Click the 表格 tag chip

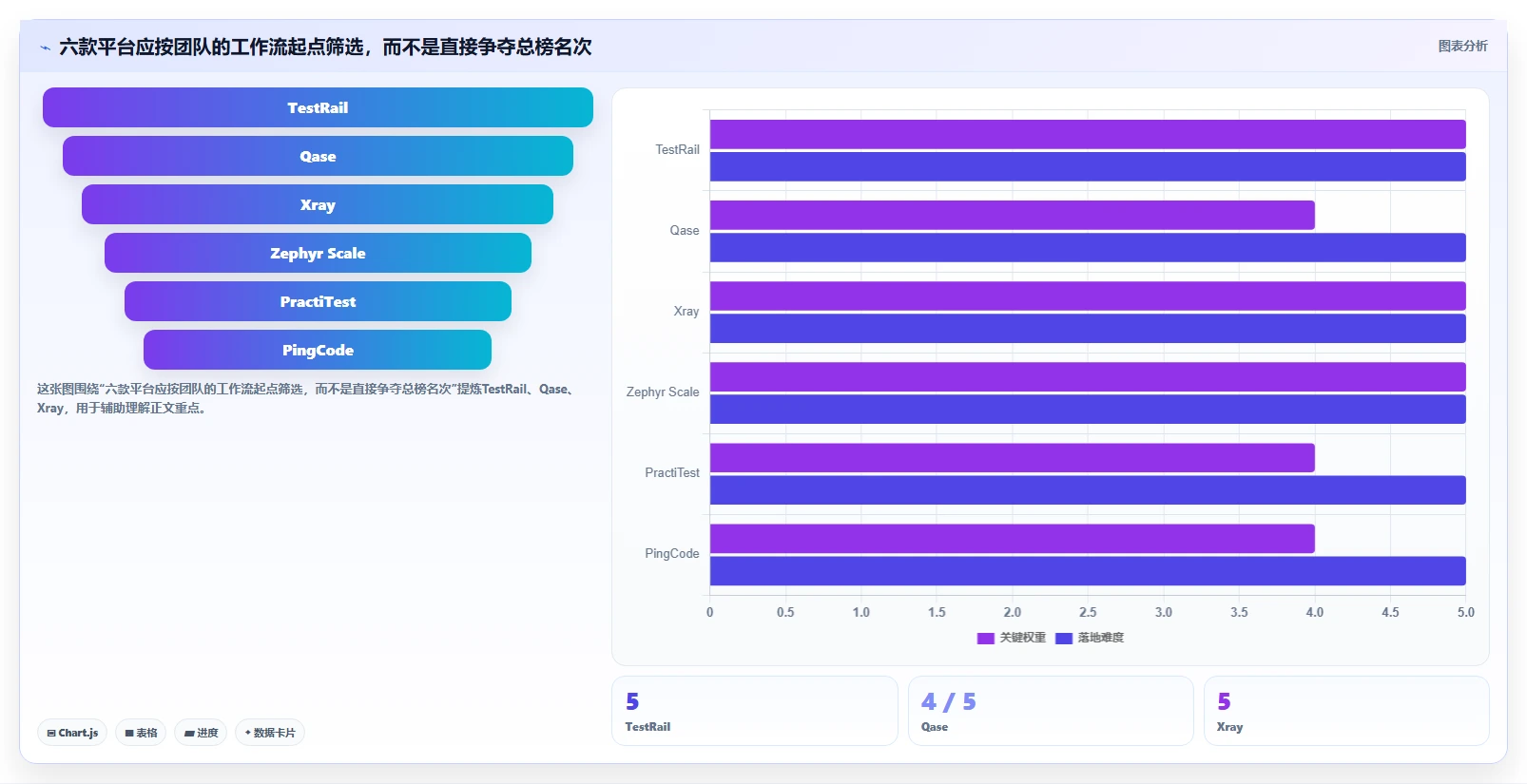tap(141, 733)
